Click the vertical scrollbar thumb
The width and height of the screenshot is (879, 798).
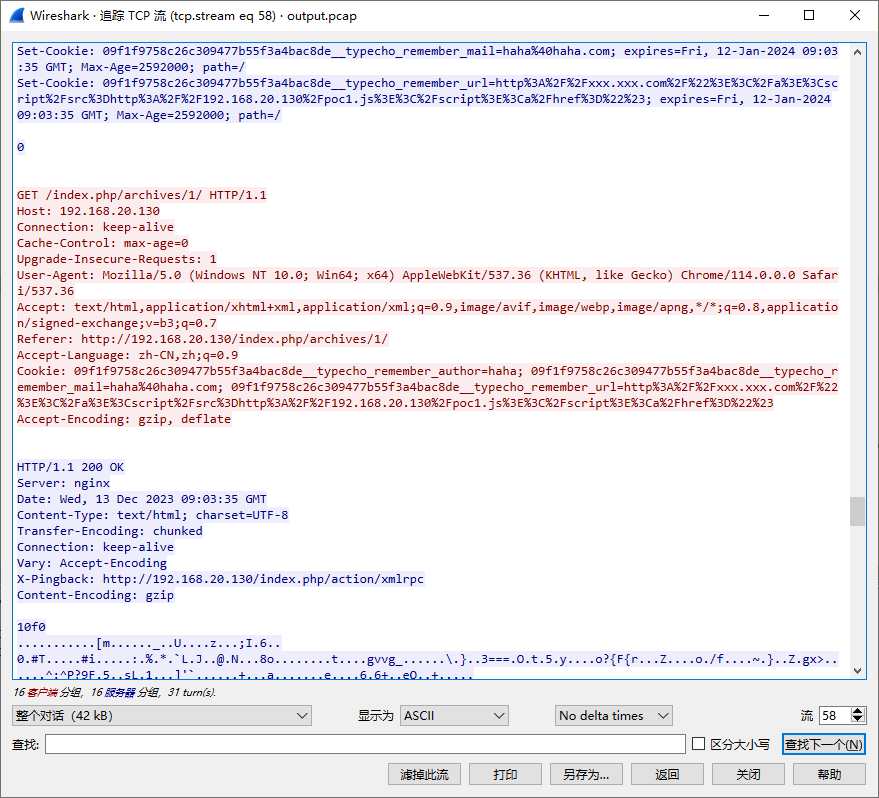(x=857, y=510)
